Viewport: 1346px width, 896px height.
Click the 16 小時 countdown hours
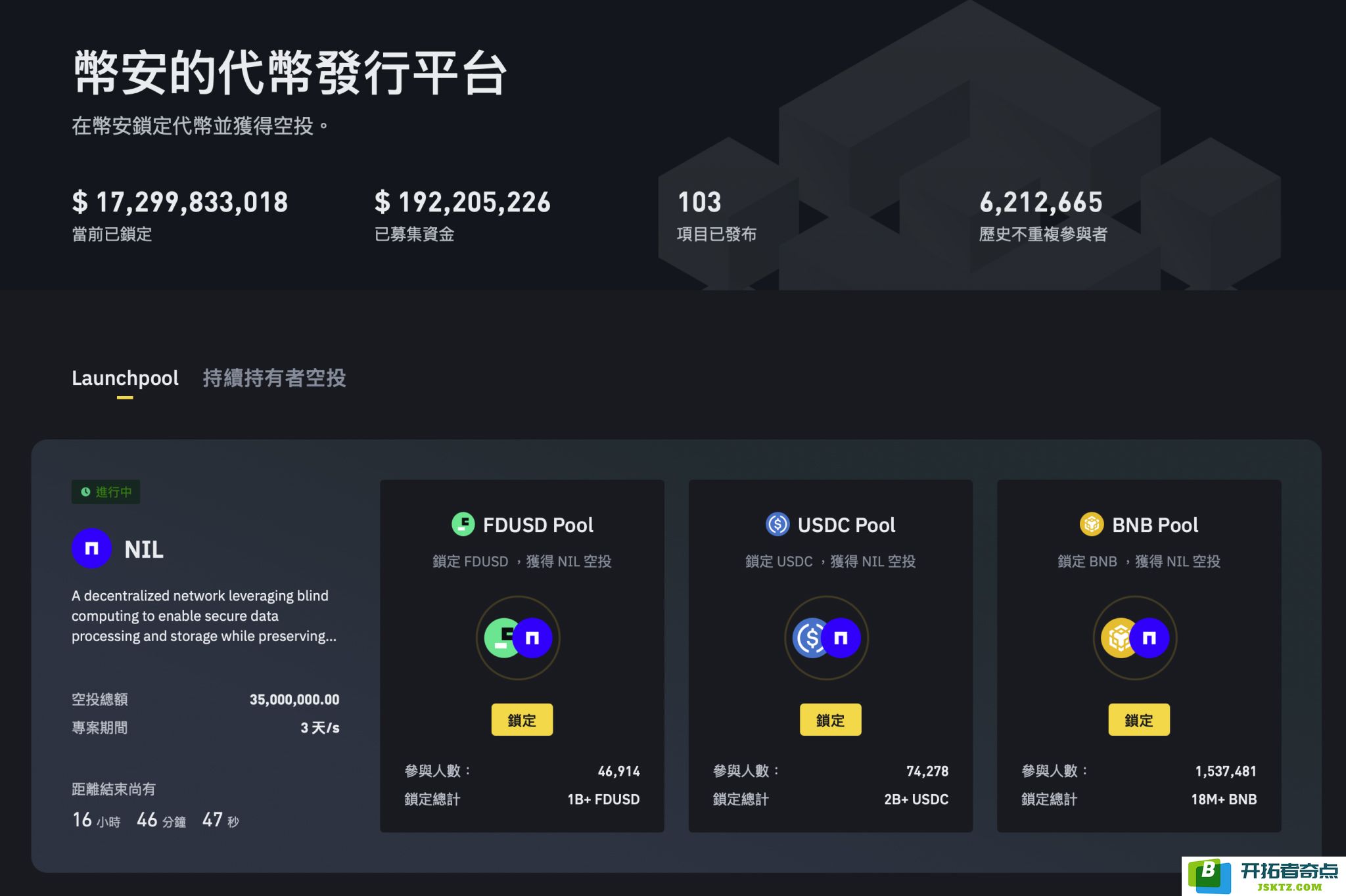click(97, 820)
